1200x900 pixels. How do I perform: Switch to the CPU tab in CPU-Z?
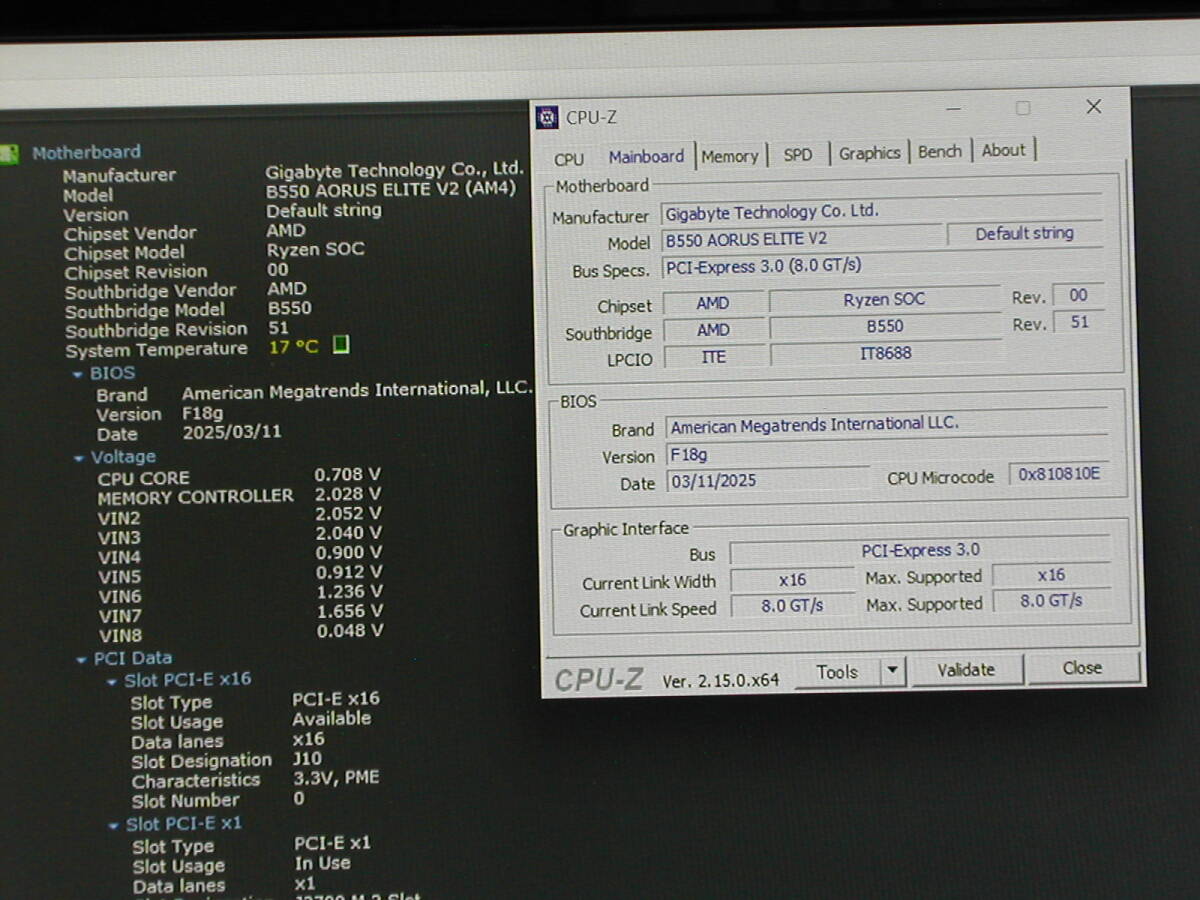[x=569, y=159]
